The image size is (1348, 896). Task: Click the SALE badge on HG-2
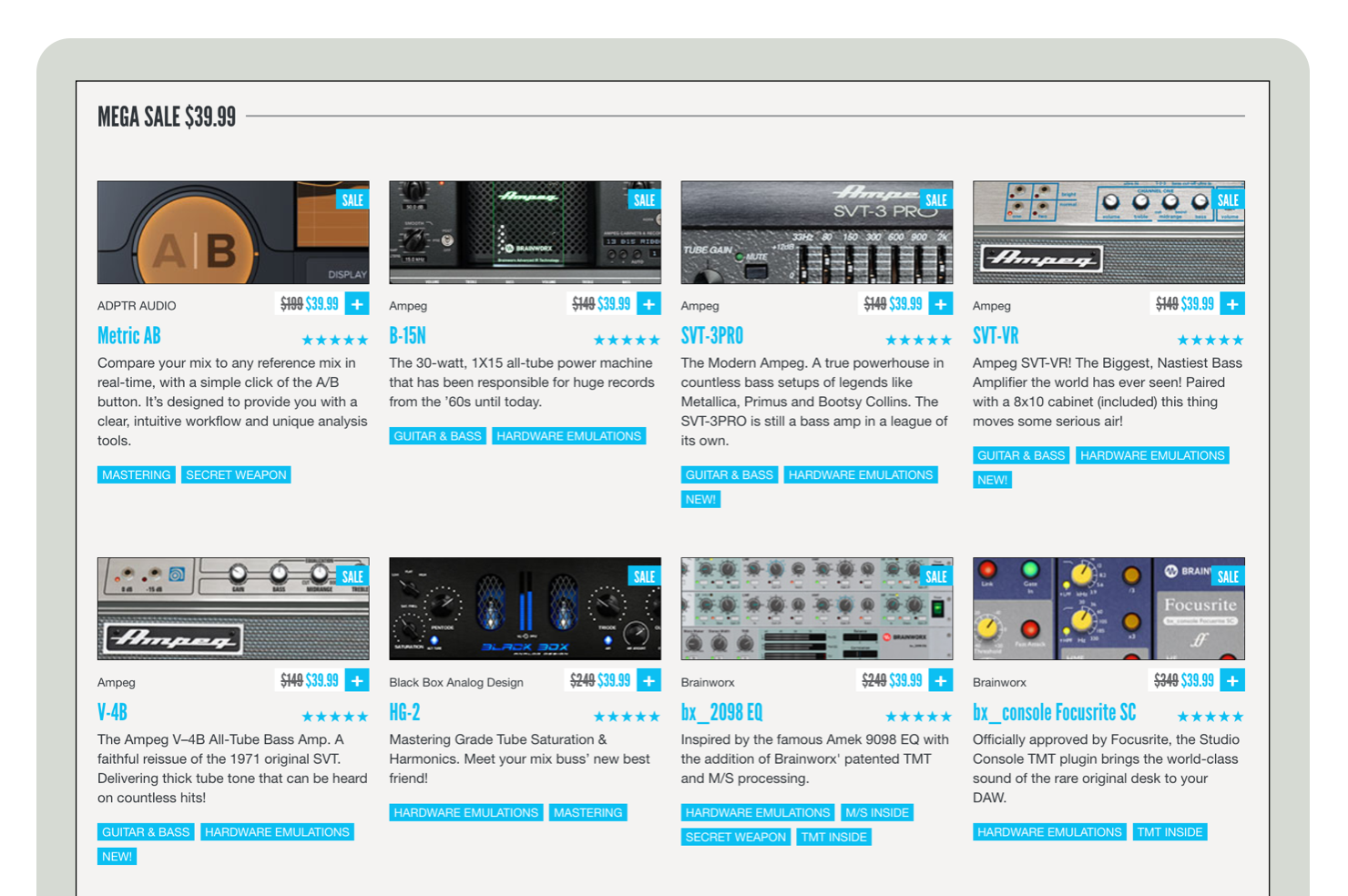pos(644,576)
